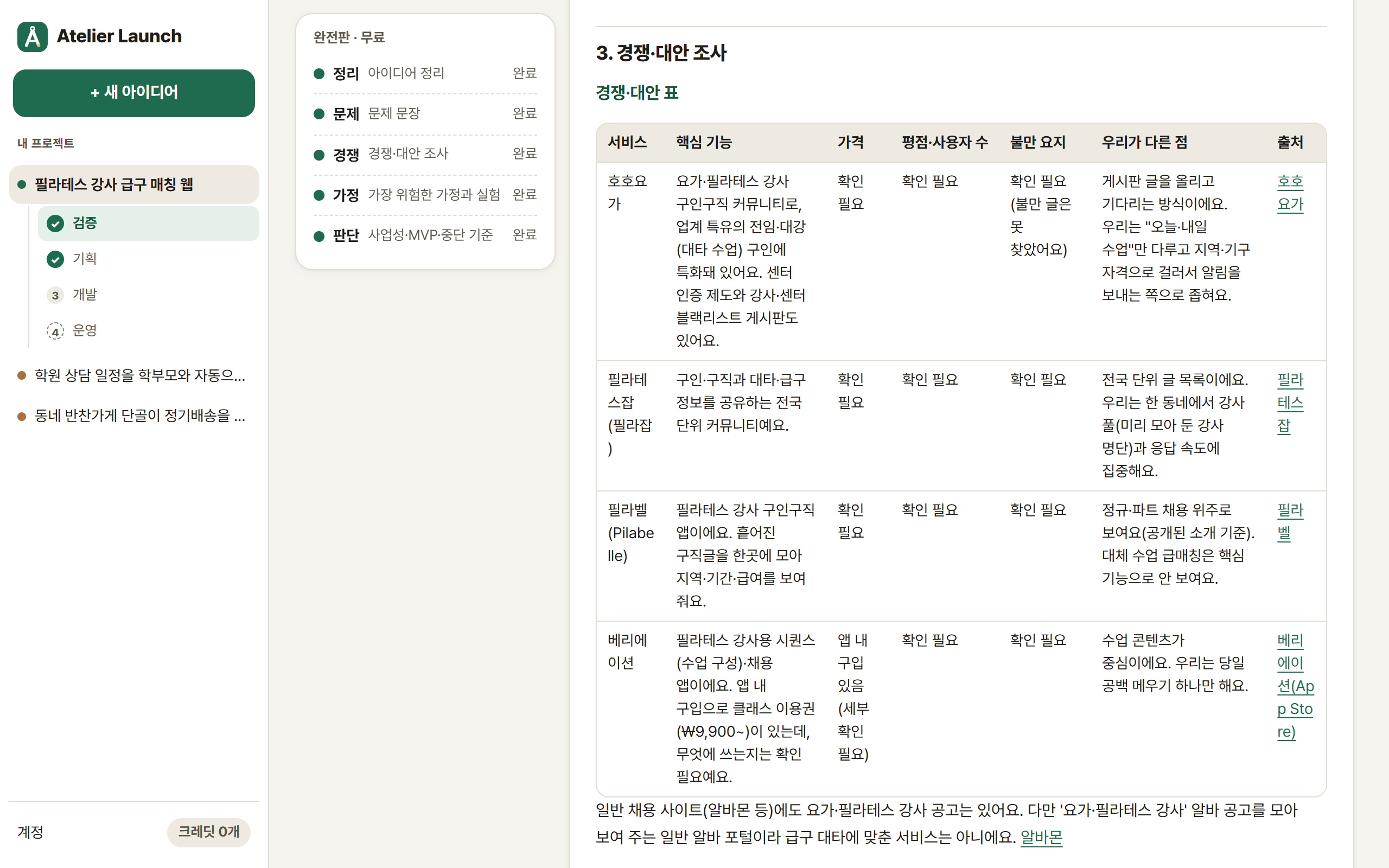Jump to 문제 문제 문장 step
Screen dimensions: 1389x868
(425, 114)
